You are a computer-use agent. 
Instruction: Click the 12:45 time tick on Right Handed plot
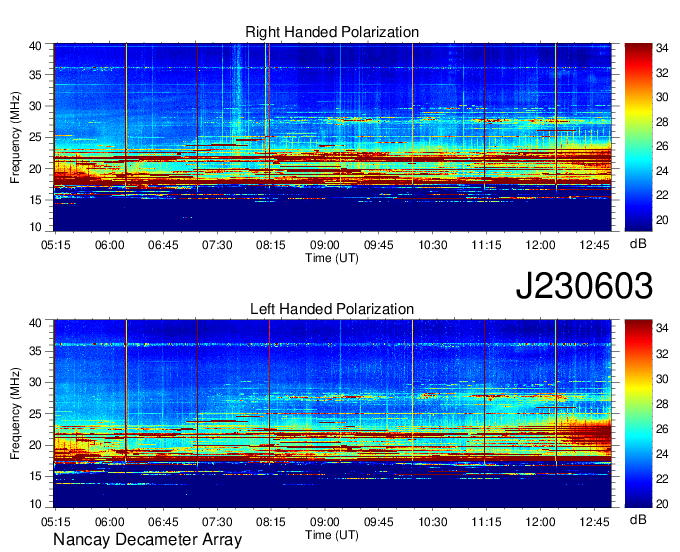(594, 245)
